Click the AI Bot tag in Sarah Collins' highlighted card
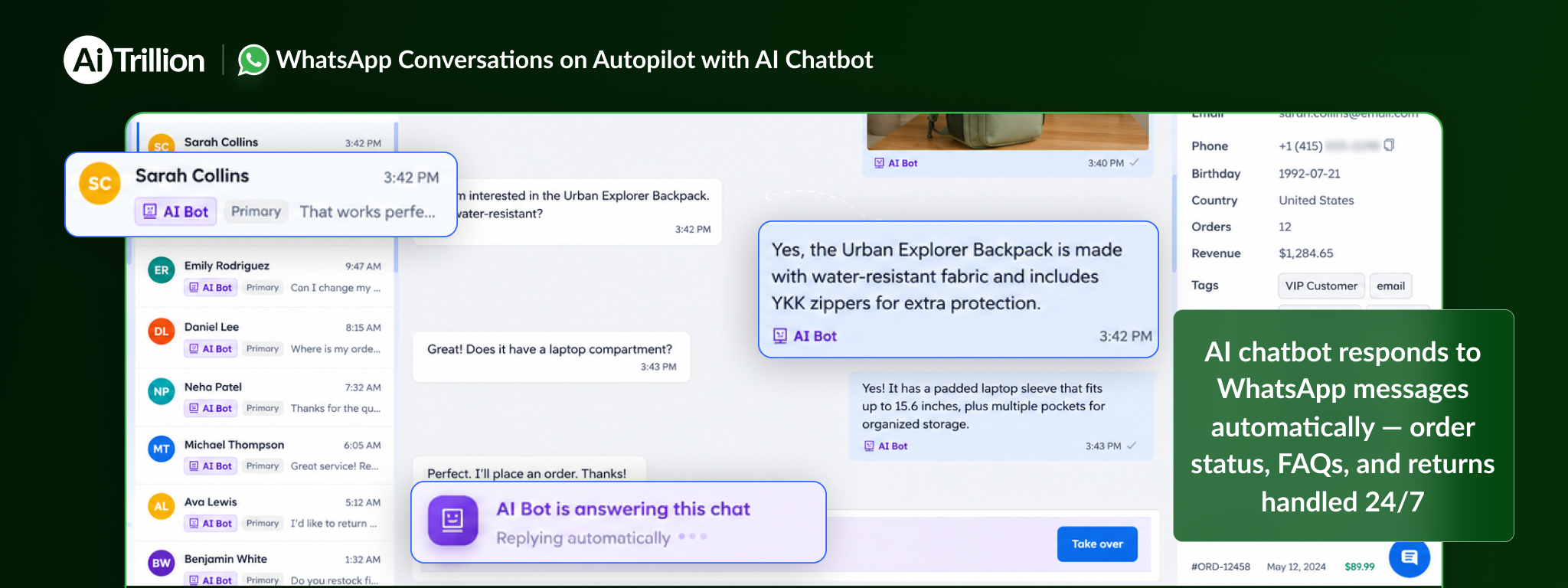Image resolution: width=1568 pixels, height=588 pixels. [x=176, y=211]
